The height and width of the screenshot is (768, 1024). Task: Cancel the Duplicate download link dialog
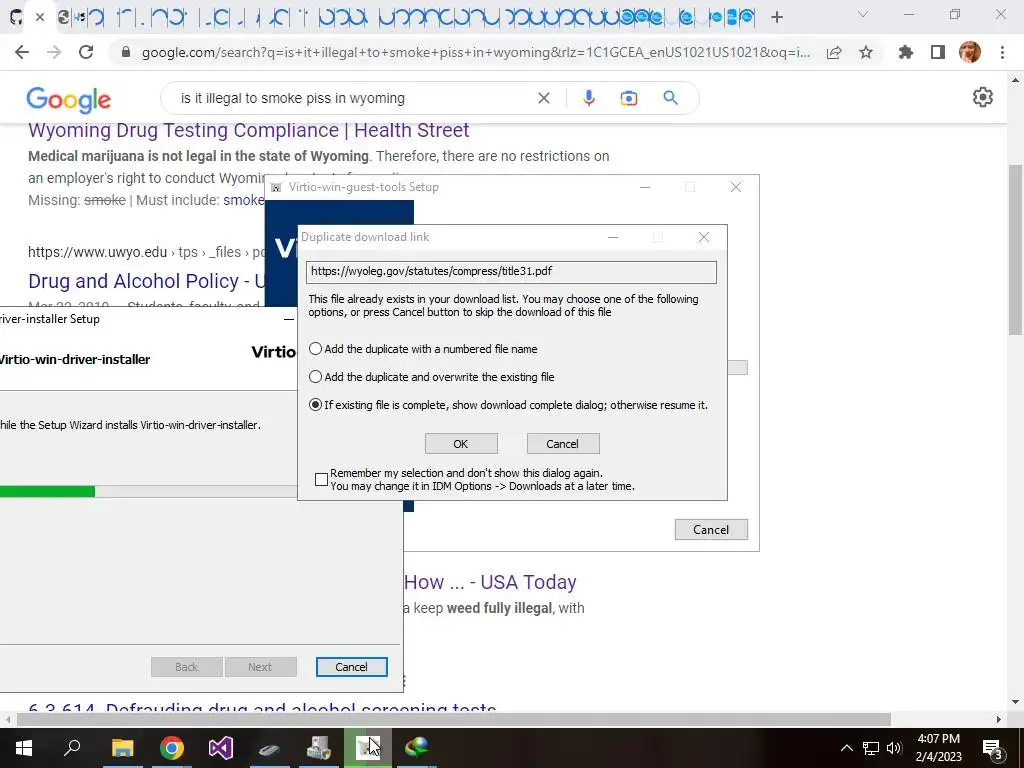point(562,443)
